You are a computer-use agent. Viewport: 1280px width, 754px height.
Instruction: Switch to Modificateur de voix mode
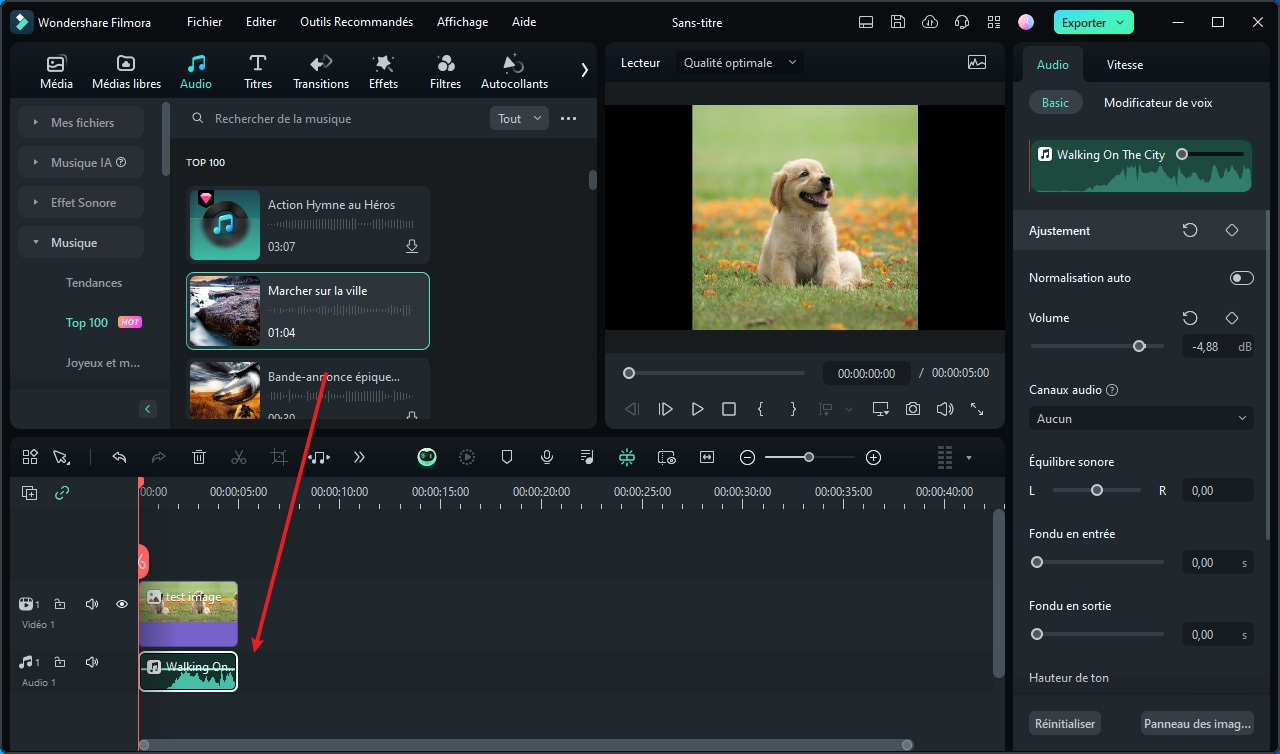1158,103
